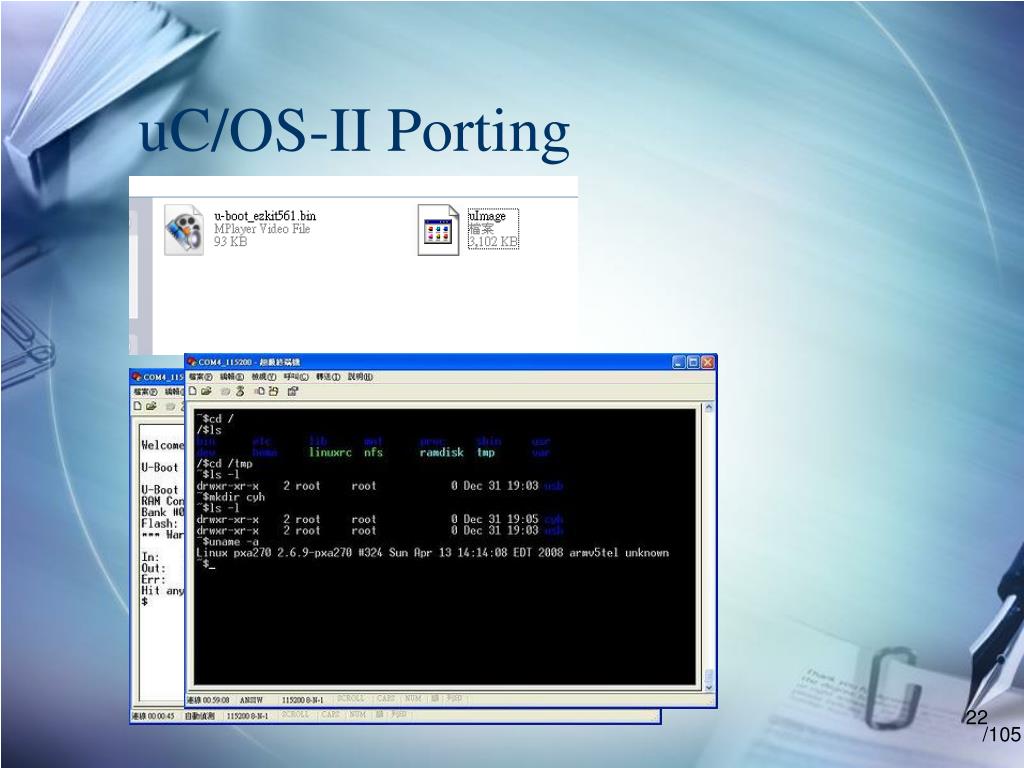This screenshot has width=1024, height=768.
Task: Click the uImage file name label
Action: point(487,216)
